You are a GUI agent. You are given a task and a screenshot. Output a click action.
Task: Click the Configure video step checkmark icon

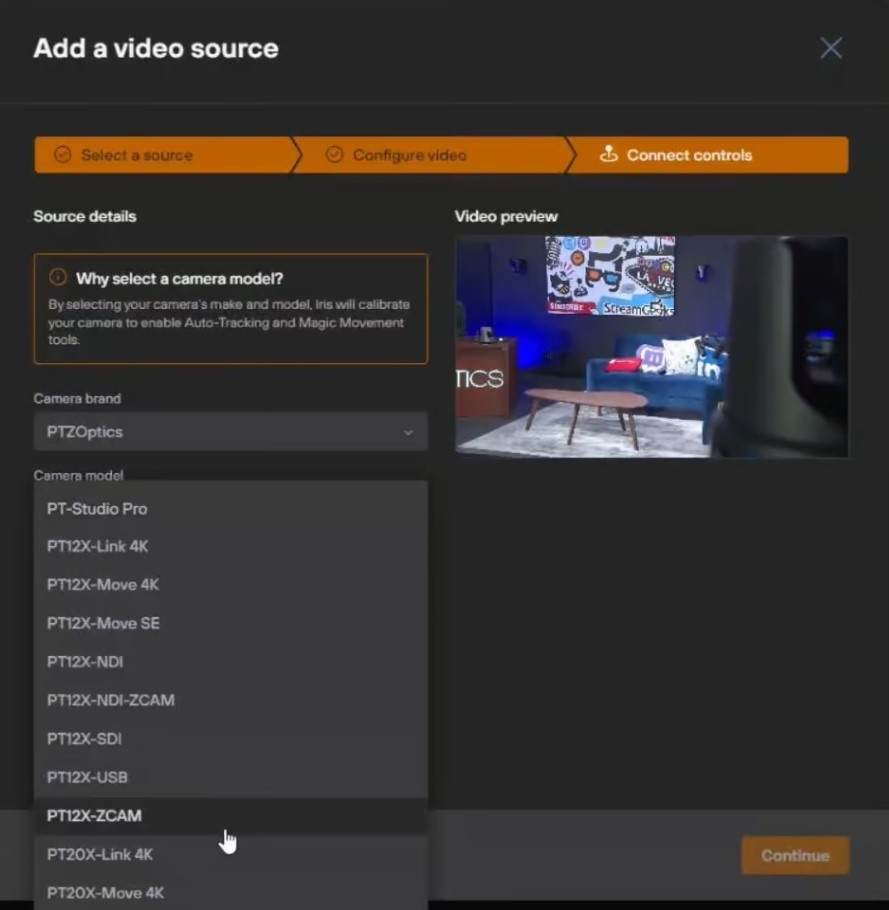click(x=334, y=155)
